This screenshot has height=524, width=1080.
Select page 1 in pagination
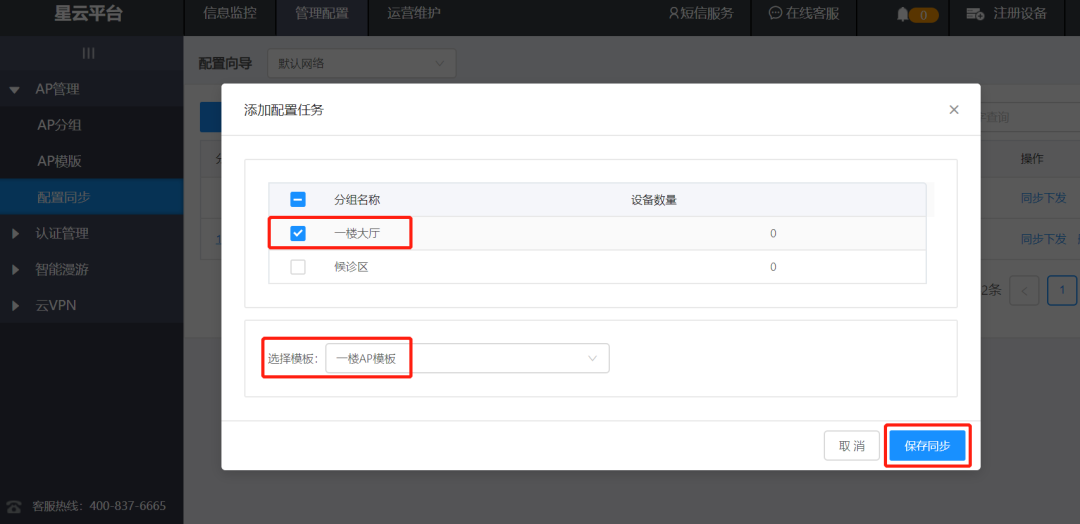(1062, 291)
